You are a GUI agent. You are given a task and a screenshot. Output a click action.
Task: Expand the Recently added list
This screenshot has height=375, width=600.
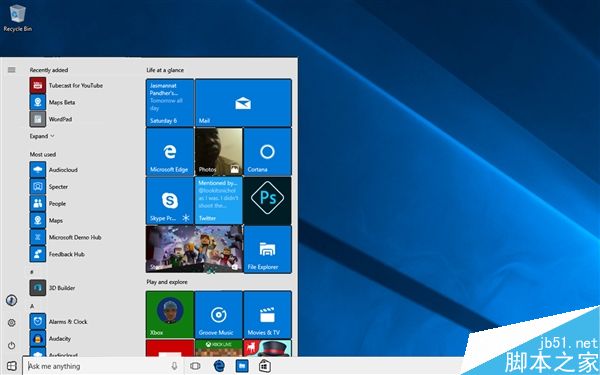[x=42, y=136]
